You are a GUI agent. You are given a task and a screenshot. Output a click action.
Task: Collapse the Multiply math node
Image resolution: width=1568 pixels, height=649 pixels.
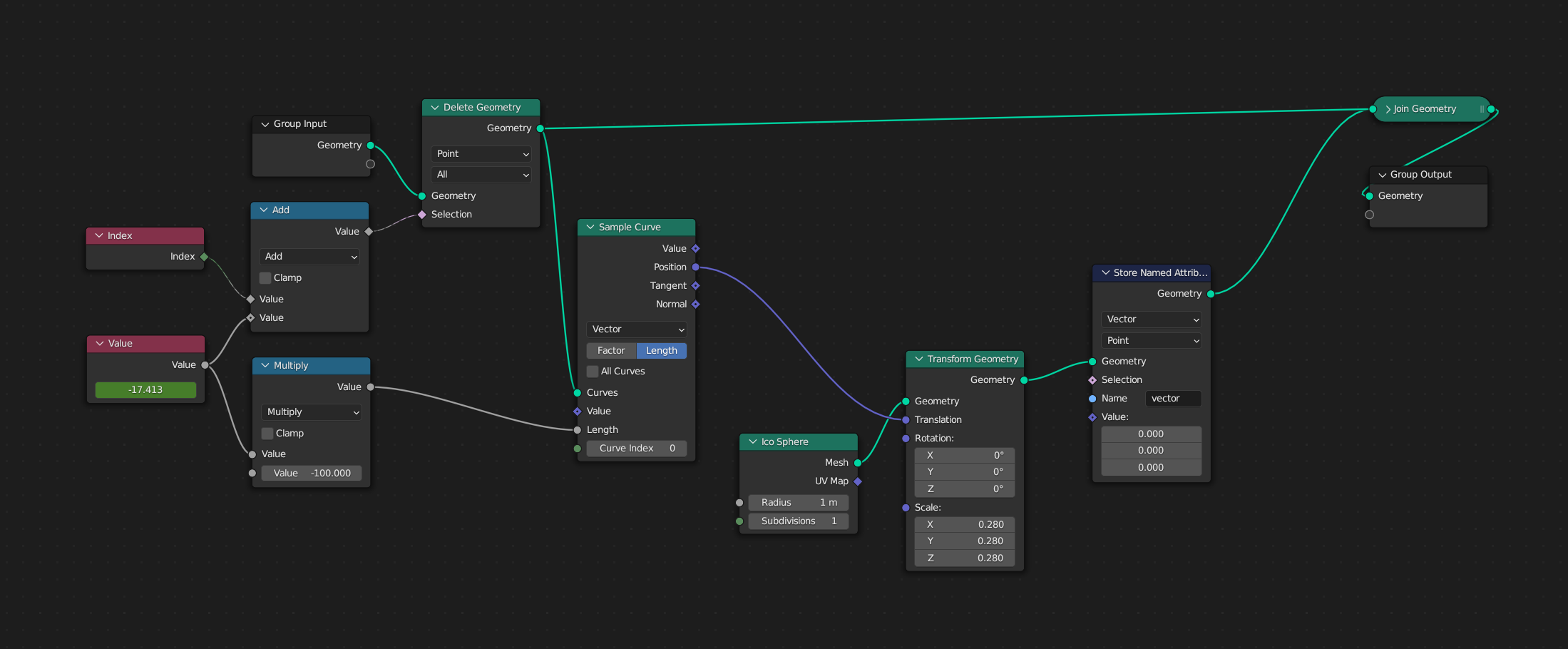[x=265, y=366]
